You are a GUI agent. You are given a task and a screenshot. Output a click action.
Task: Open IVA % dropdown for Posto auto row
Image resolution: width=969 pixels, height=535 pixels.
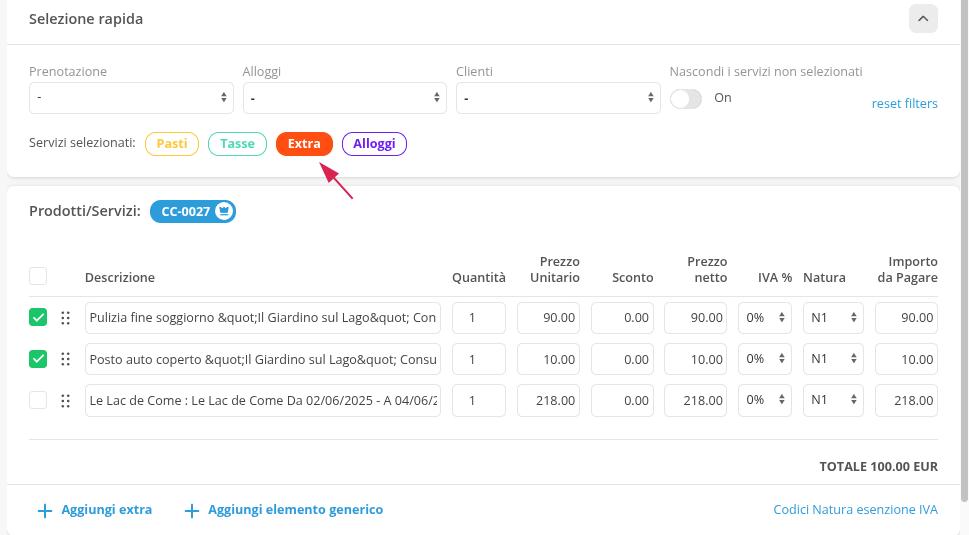[764, 359]
